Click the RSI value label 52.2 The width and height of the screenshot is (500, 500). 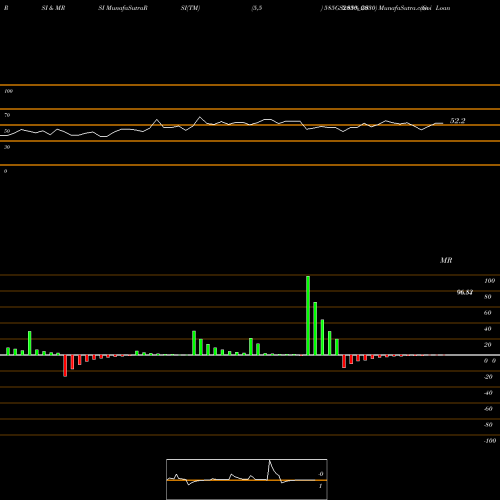[x=457, y=121]
